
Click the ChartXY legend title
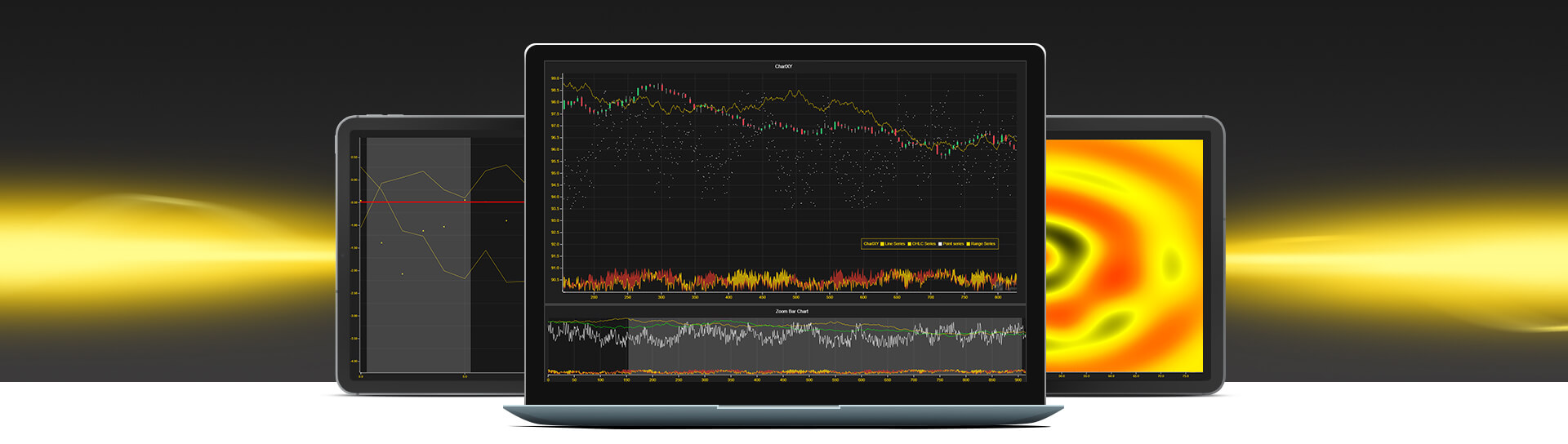tap(871, 243)
